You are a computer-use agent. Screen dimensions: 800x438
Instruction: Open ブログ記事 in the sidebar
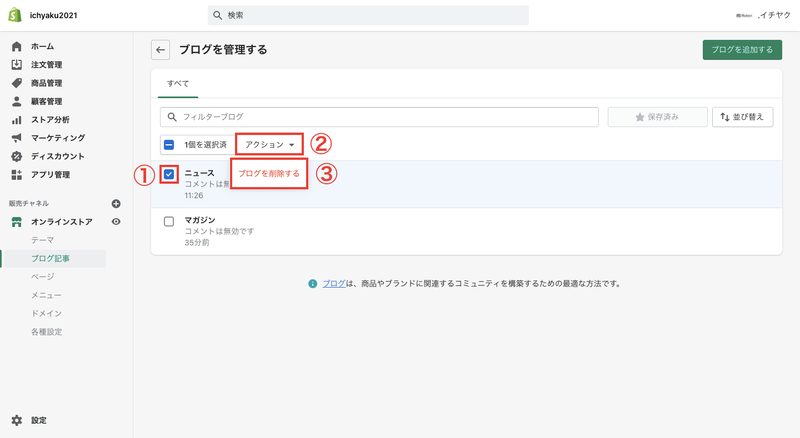click(x=50, y=258)
